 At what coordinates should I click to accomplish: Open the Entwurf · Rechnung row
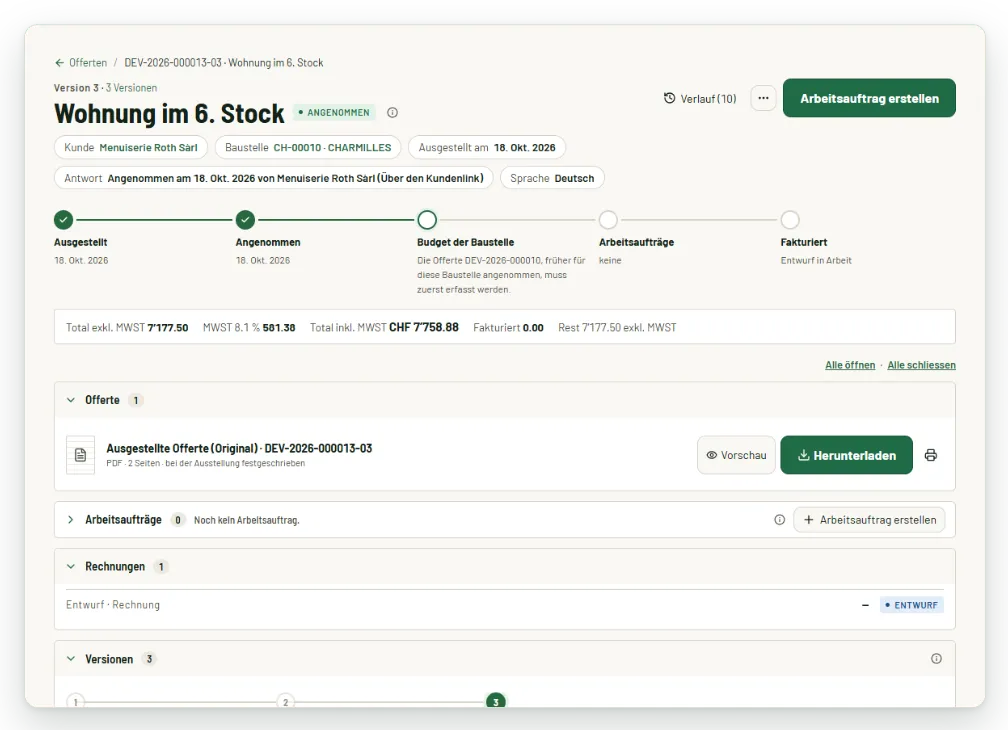(x=505, y=605)
